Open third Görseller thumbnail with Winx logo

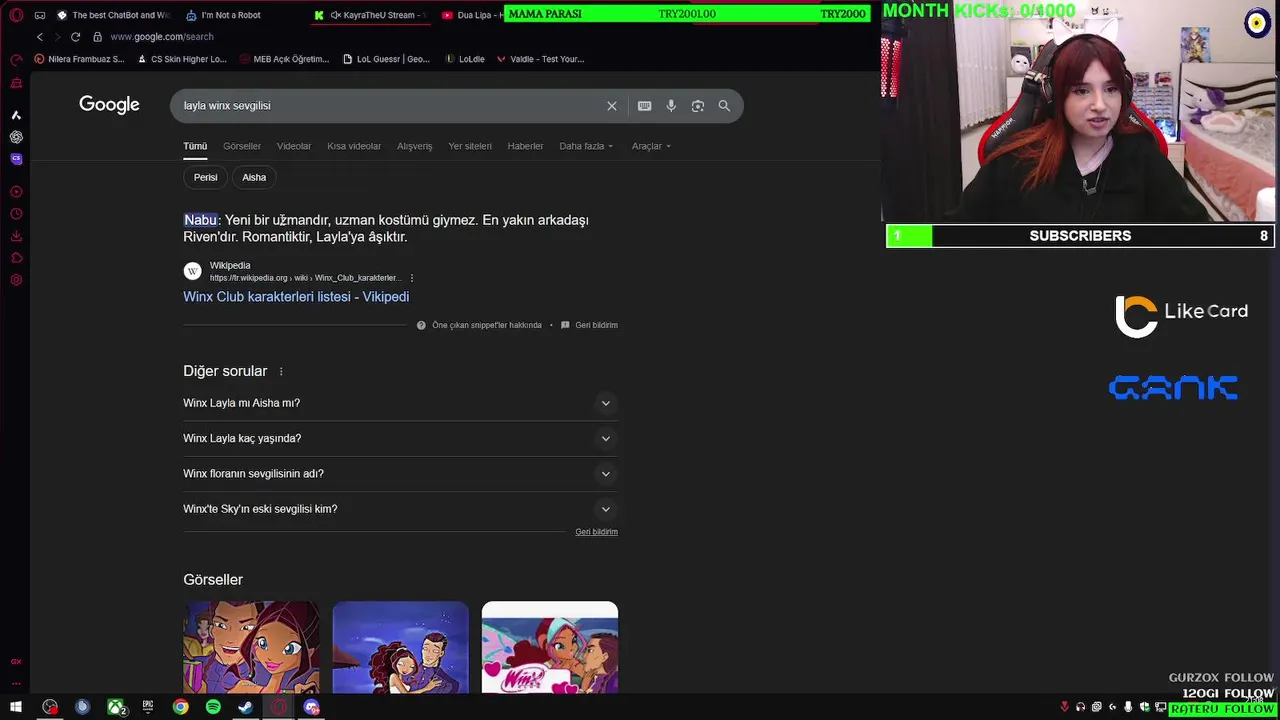tap(550, 647)
